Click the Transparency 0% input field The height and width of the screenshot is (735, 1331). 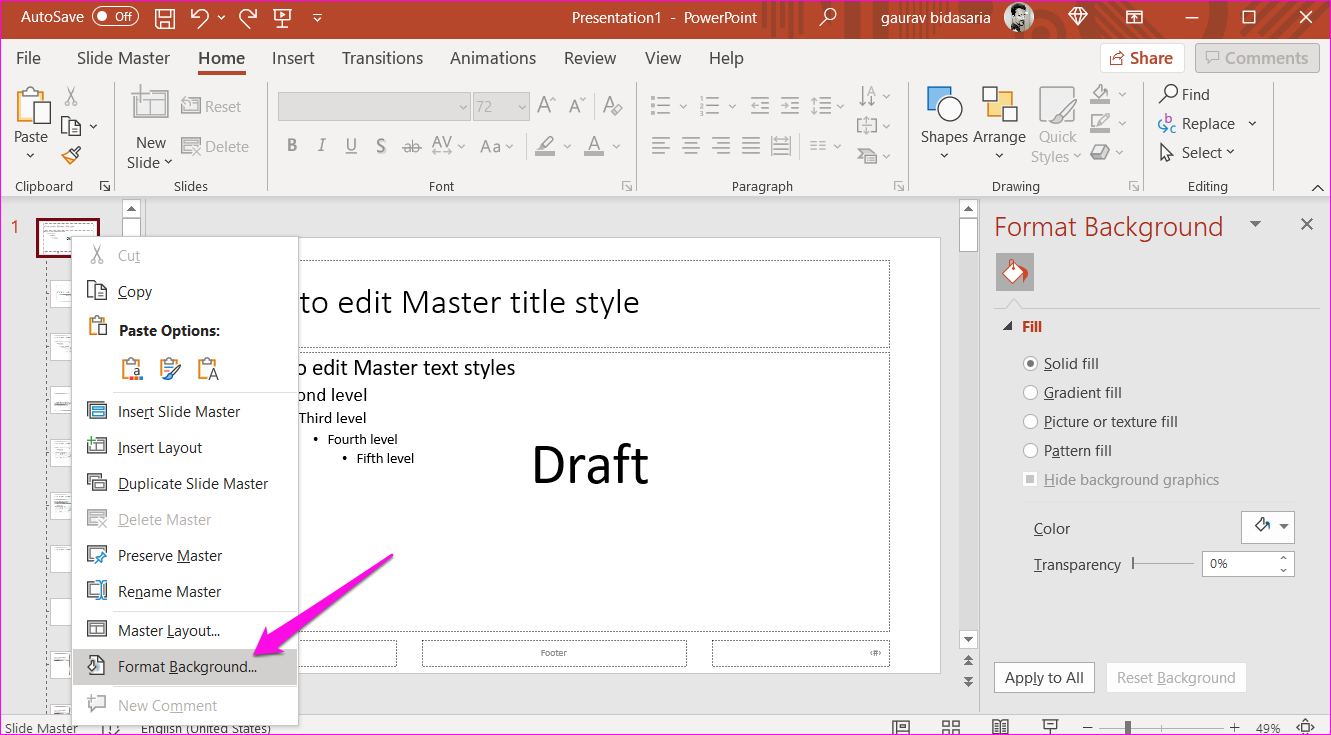tap(1237, 564)
